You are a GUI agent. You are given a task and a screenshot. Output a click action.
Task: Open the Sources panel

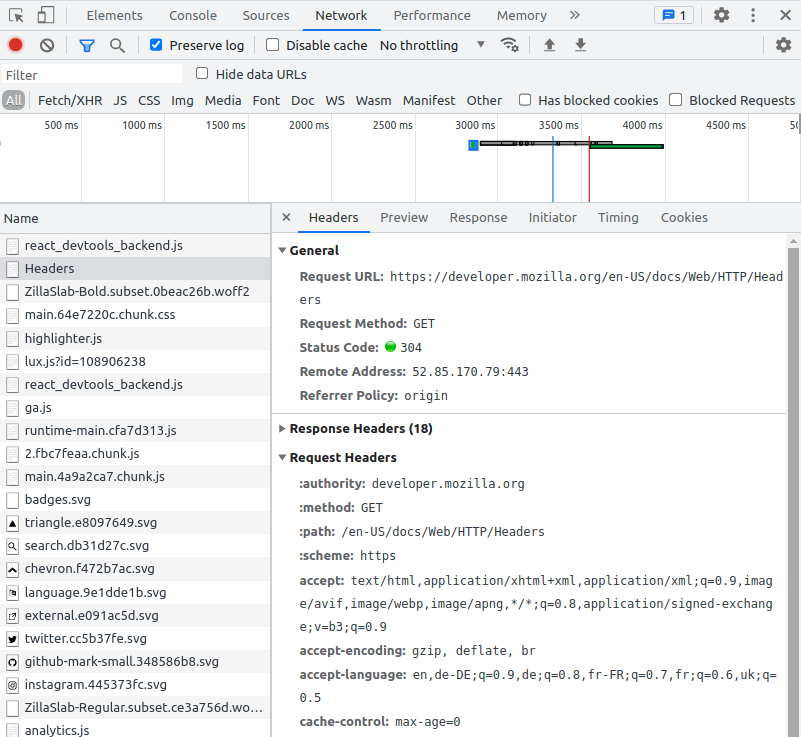(x=266, y=15)
